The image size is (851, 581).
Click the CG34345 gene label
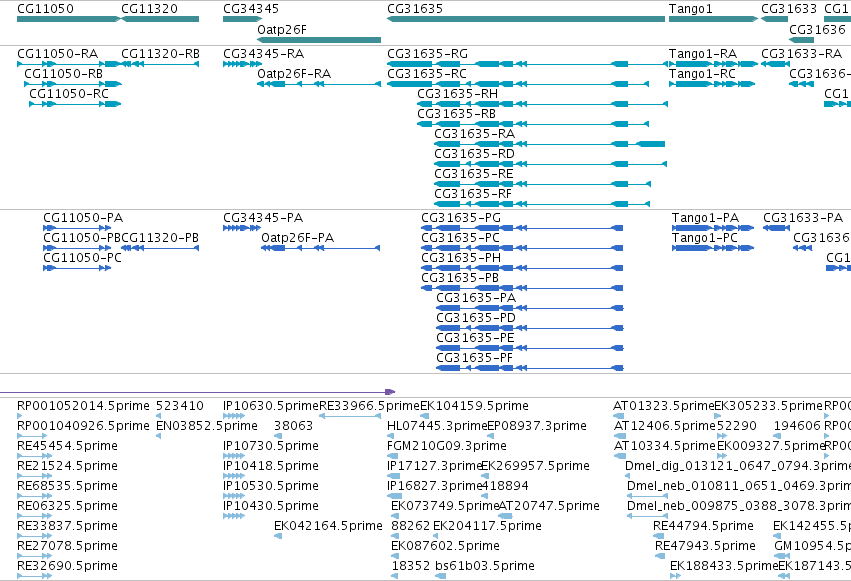(251, 9)
